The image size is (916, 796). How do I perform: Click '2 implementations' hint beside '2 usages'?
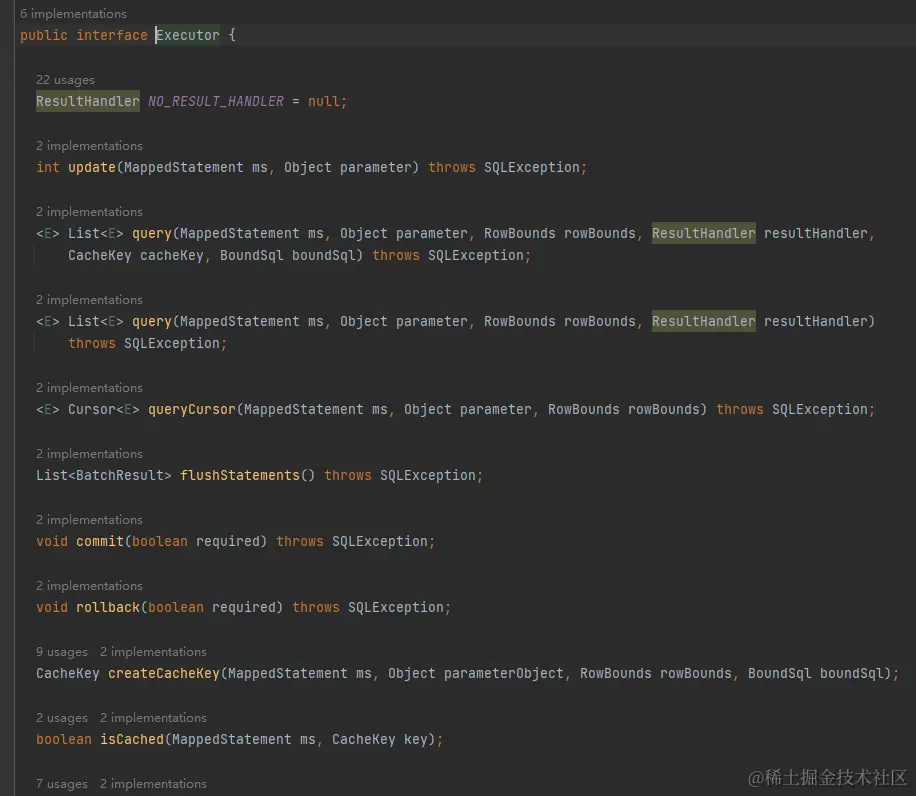point(153,717)
